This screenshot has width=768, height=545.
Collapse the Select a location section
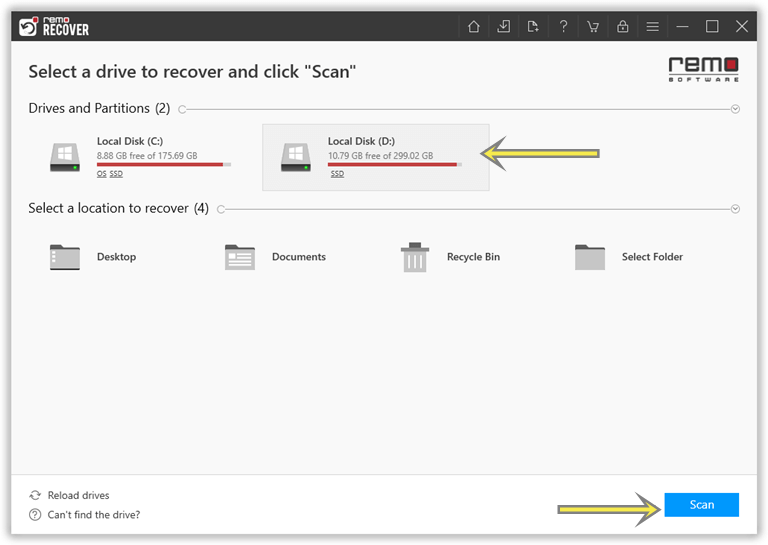coord(735,209)
